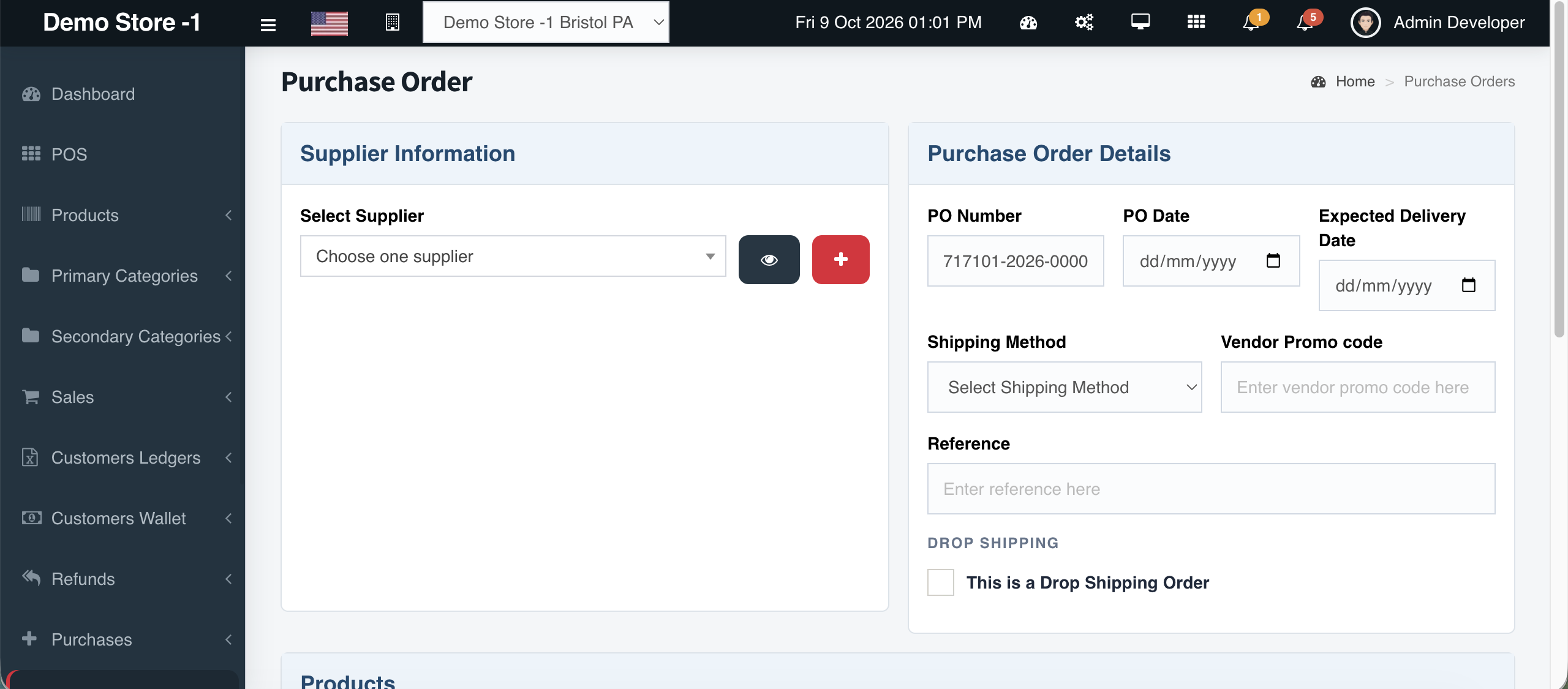Add new supplier with red plus button

pos(841,260)
